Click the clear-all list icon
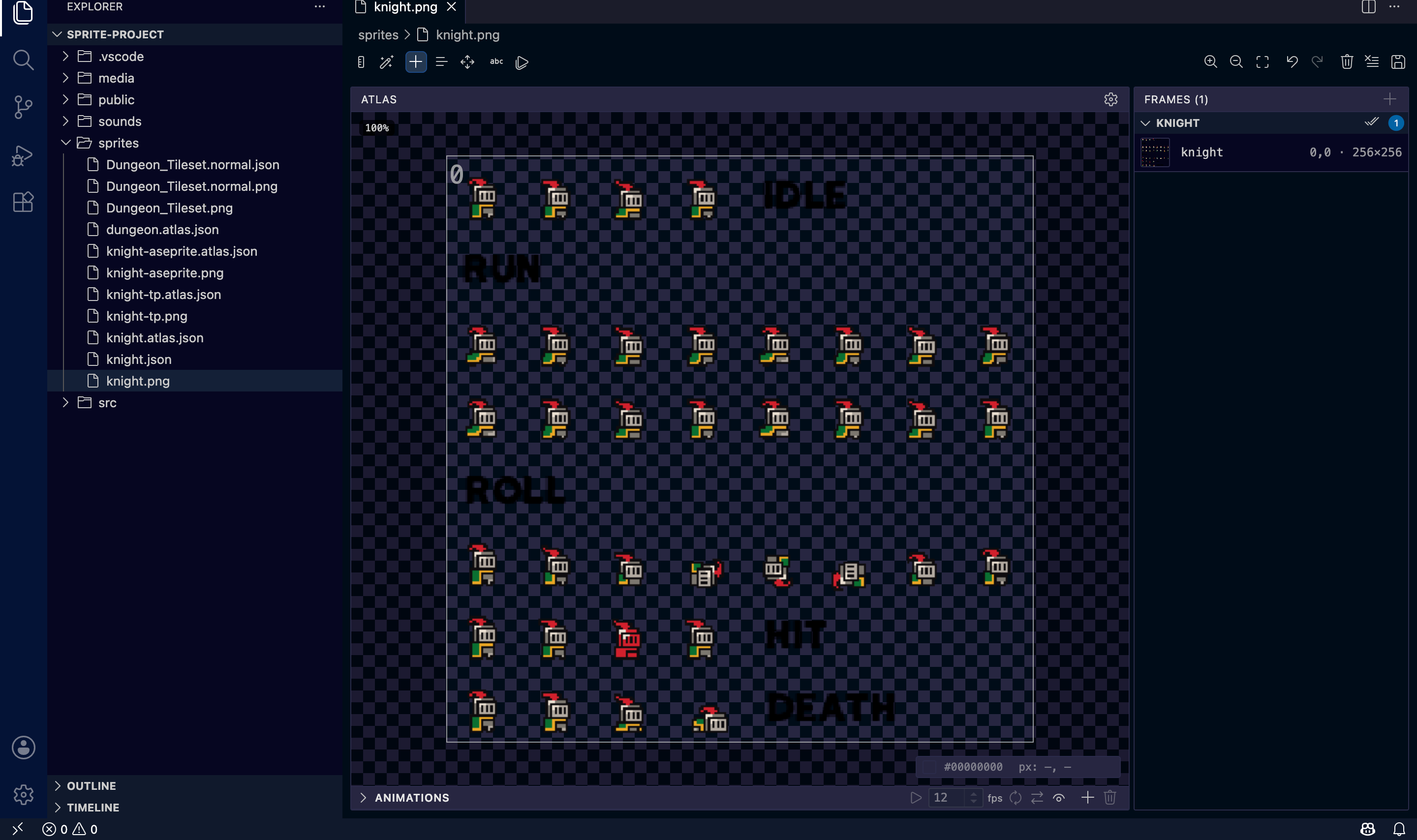 click(1372, 61)
